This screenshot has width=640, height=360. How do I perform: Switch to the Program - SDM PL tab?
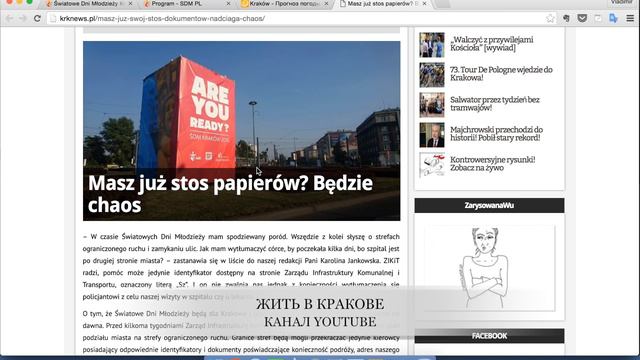pyautogui.click(x=186, y=4)
